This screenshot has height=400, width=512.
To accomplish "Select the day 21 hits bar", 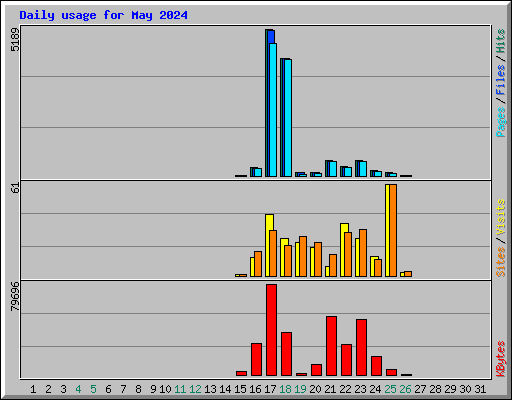I will coord(331,168).
